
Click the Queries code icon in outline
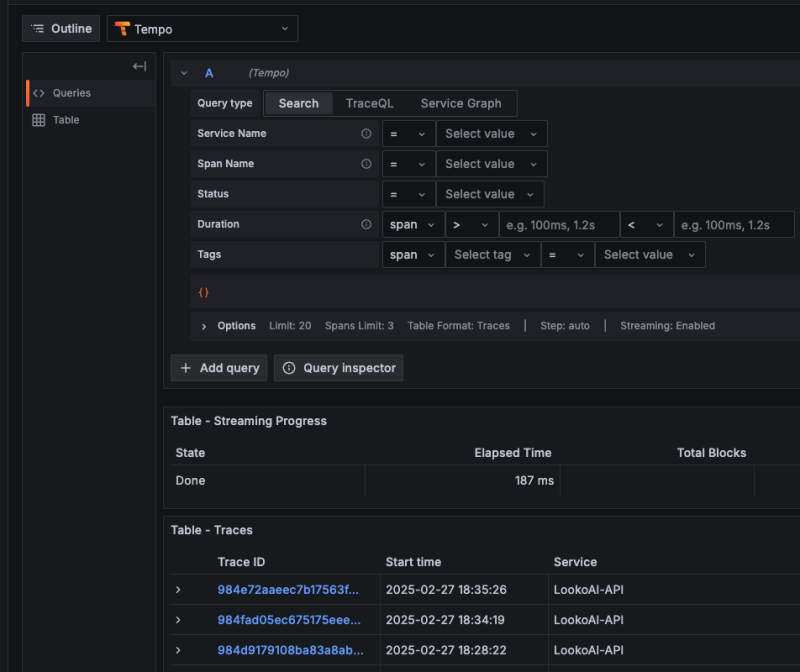39,93
